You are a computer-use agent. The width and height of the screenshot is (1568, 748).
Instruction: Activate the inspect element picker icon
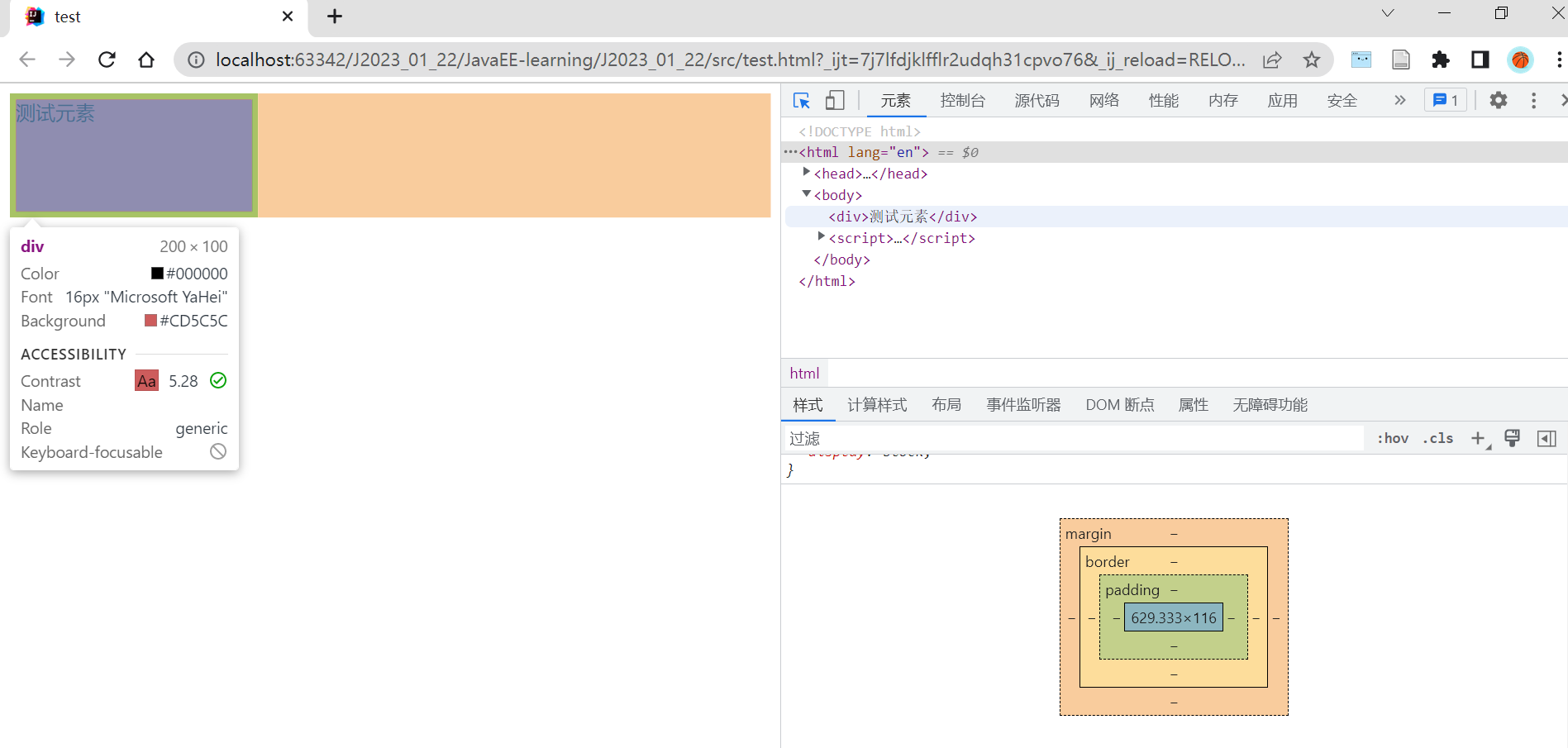[801, 101]
